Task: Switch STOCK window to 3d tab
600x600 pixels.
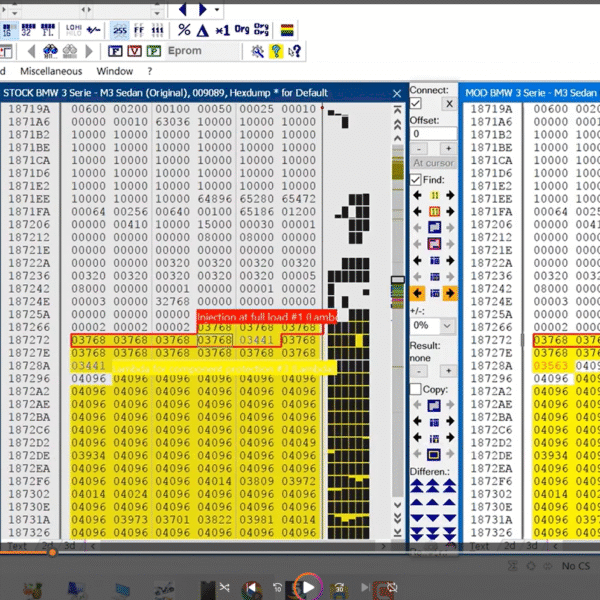Action: tap(70, 546)
